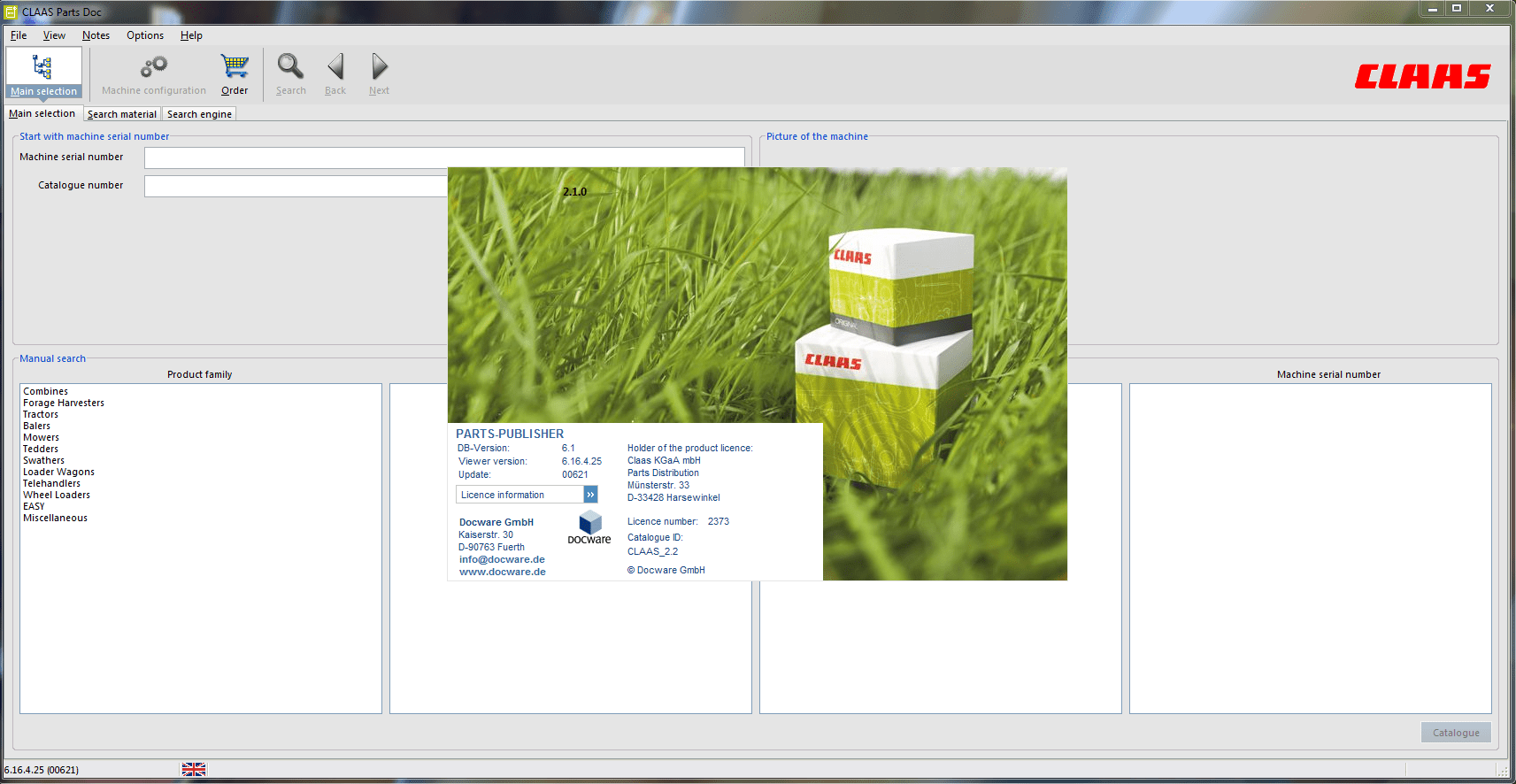Screen dimensions: 1516x784
Task: Select Tedders in product family list
Action: (41, 449)
